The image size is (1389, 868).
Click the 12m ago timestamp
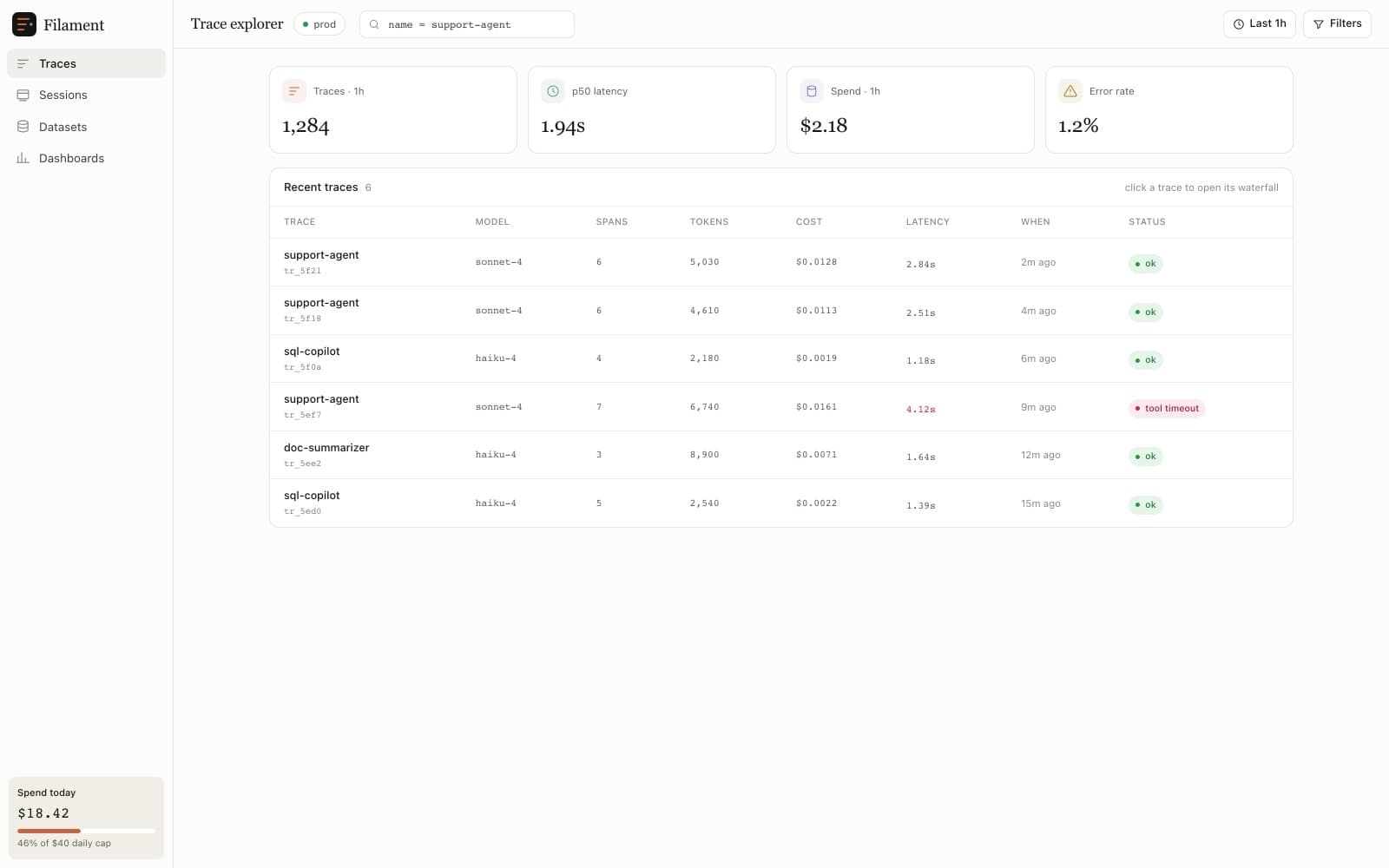pyautogui.click(x=1041, y=455)
